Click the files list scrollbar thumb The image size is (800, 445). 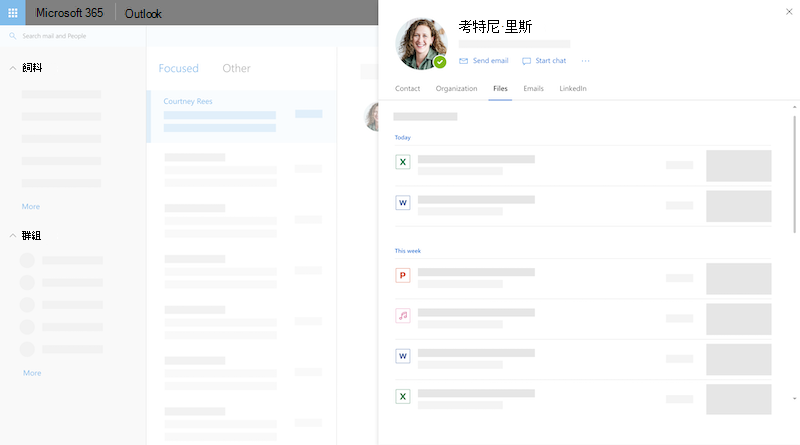point(794,174)
